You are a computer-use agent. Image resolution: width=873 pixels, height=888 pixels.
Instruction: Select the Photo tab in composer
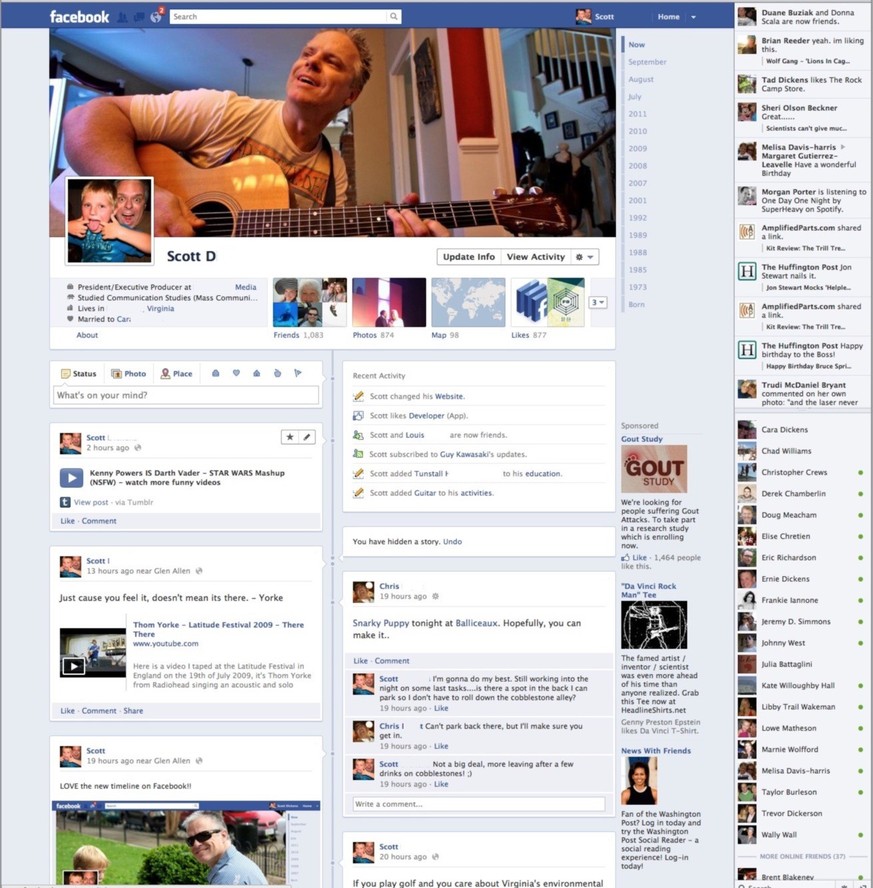click(129, 374)
